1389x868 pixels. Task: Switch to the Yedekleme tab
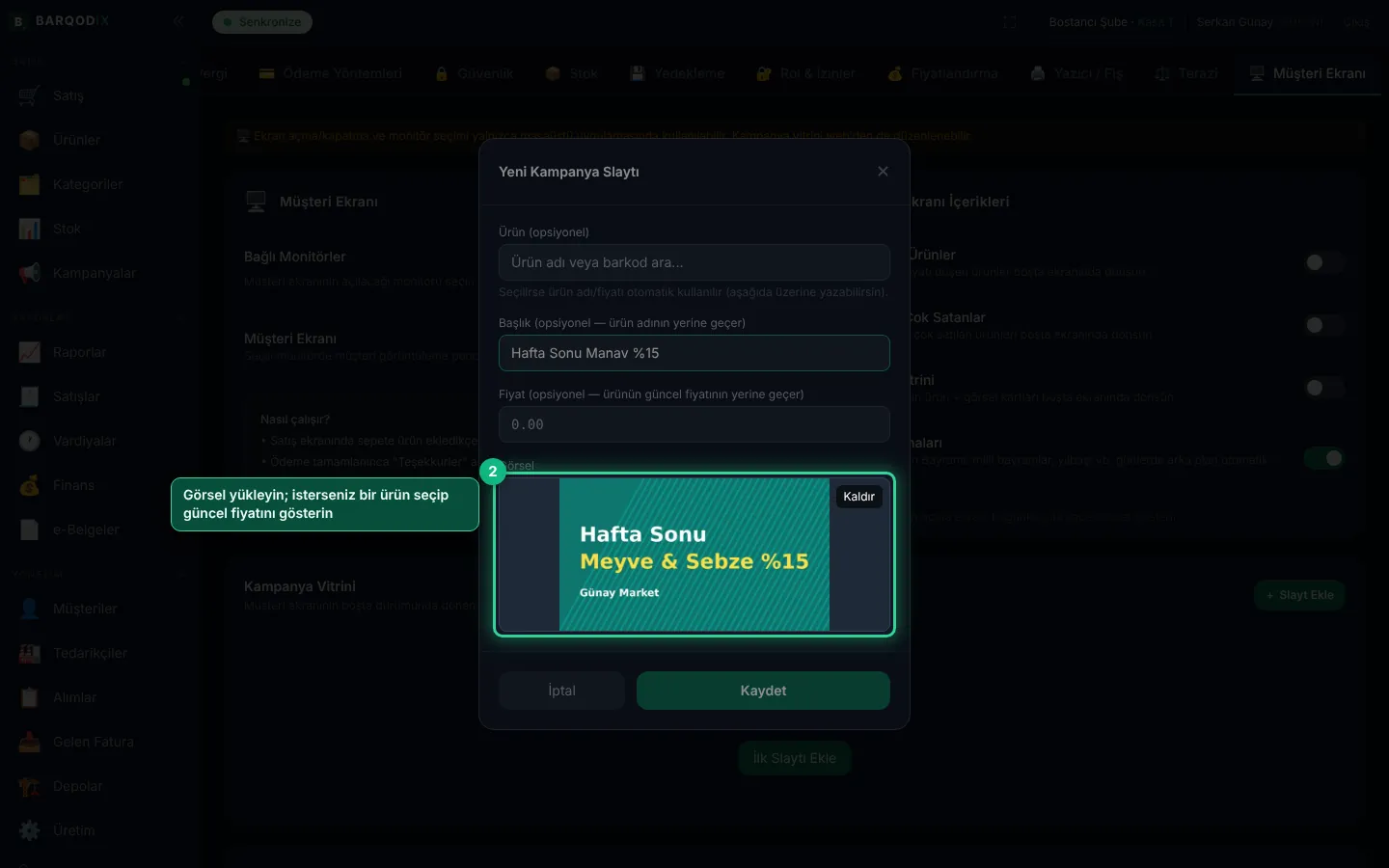[x=677, y=73]
